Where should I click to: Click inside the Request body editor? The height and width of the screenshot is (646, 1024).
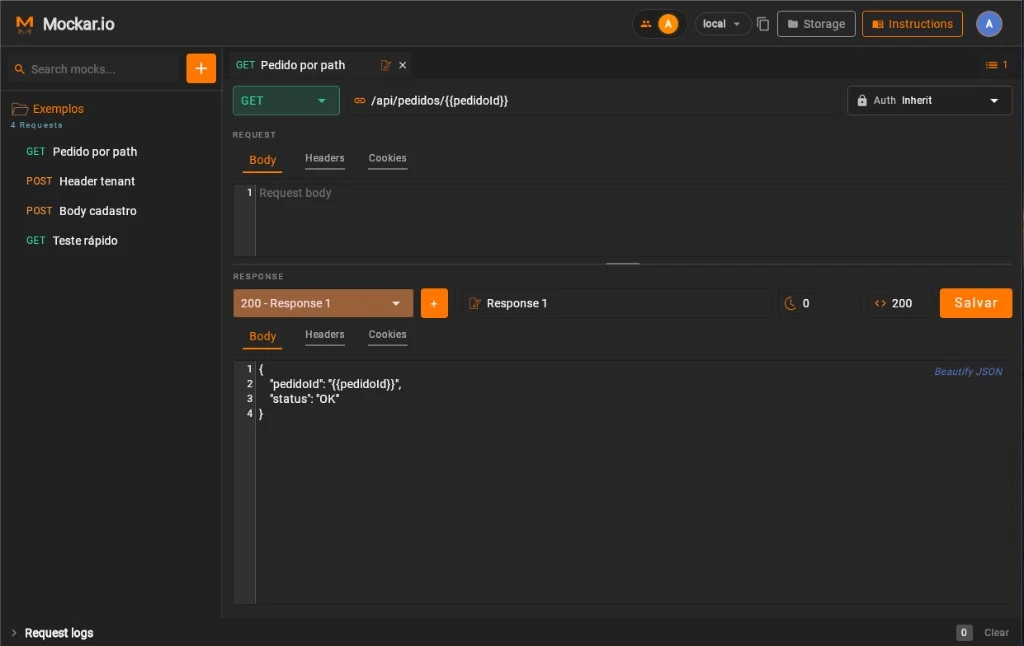(632, 221)
